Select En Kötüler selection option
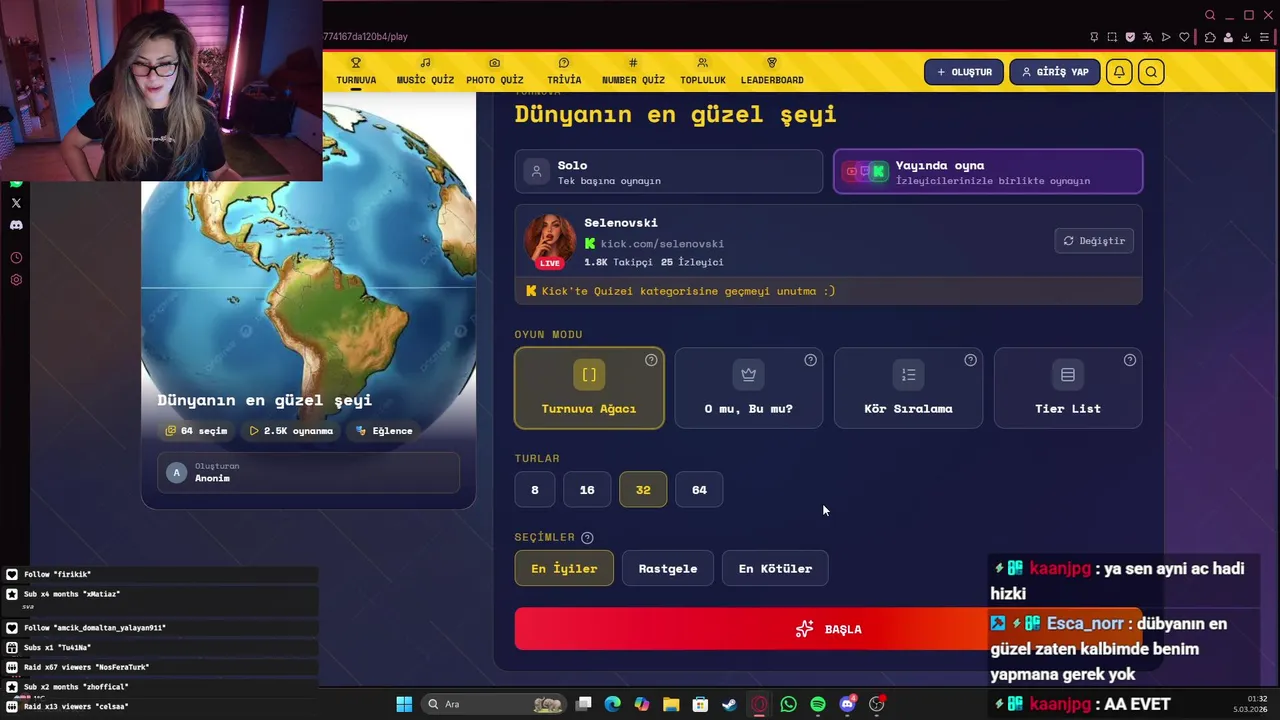This screenshot has width=1280, height=720. 775,568
